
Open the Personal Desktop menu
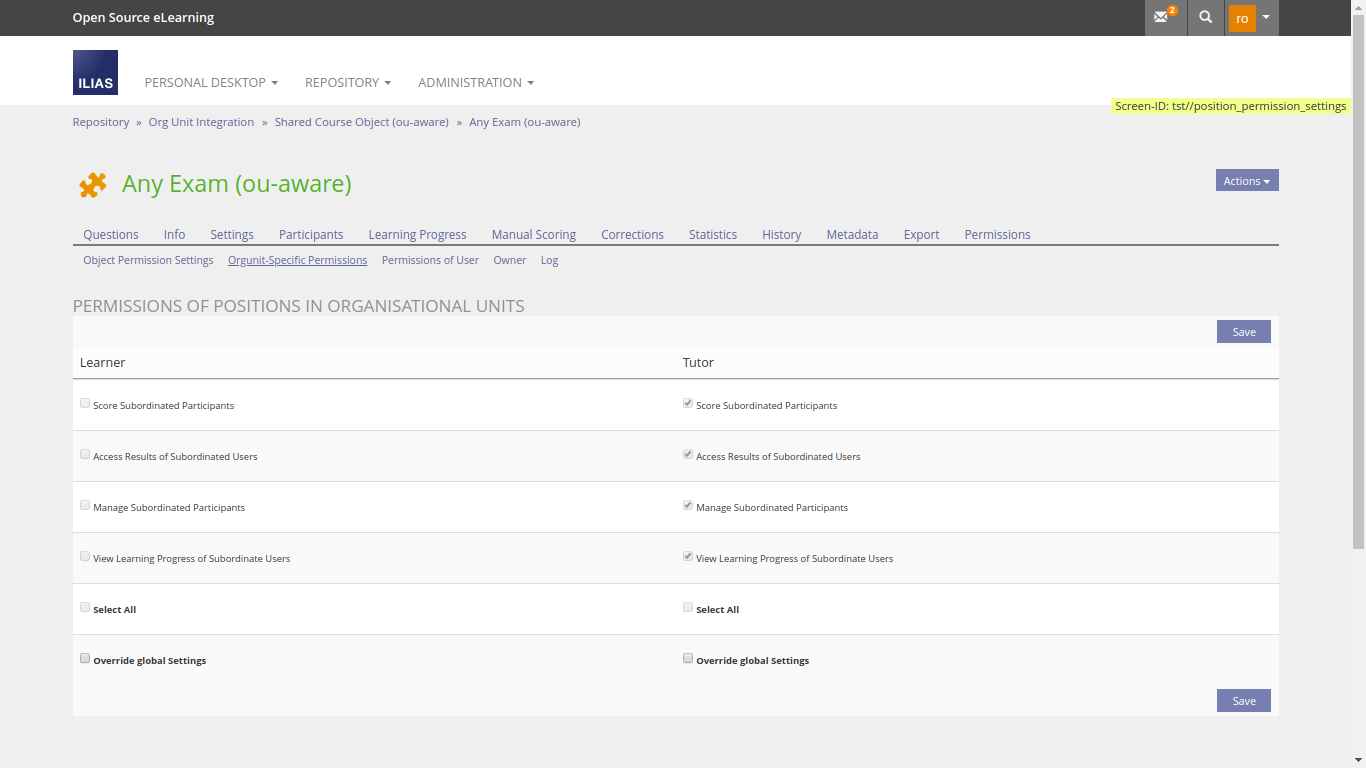click(211, 82)
